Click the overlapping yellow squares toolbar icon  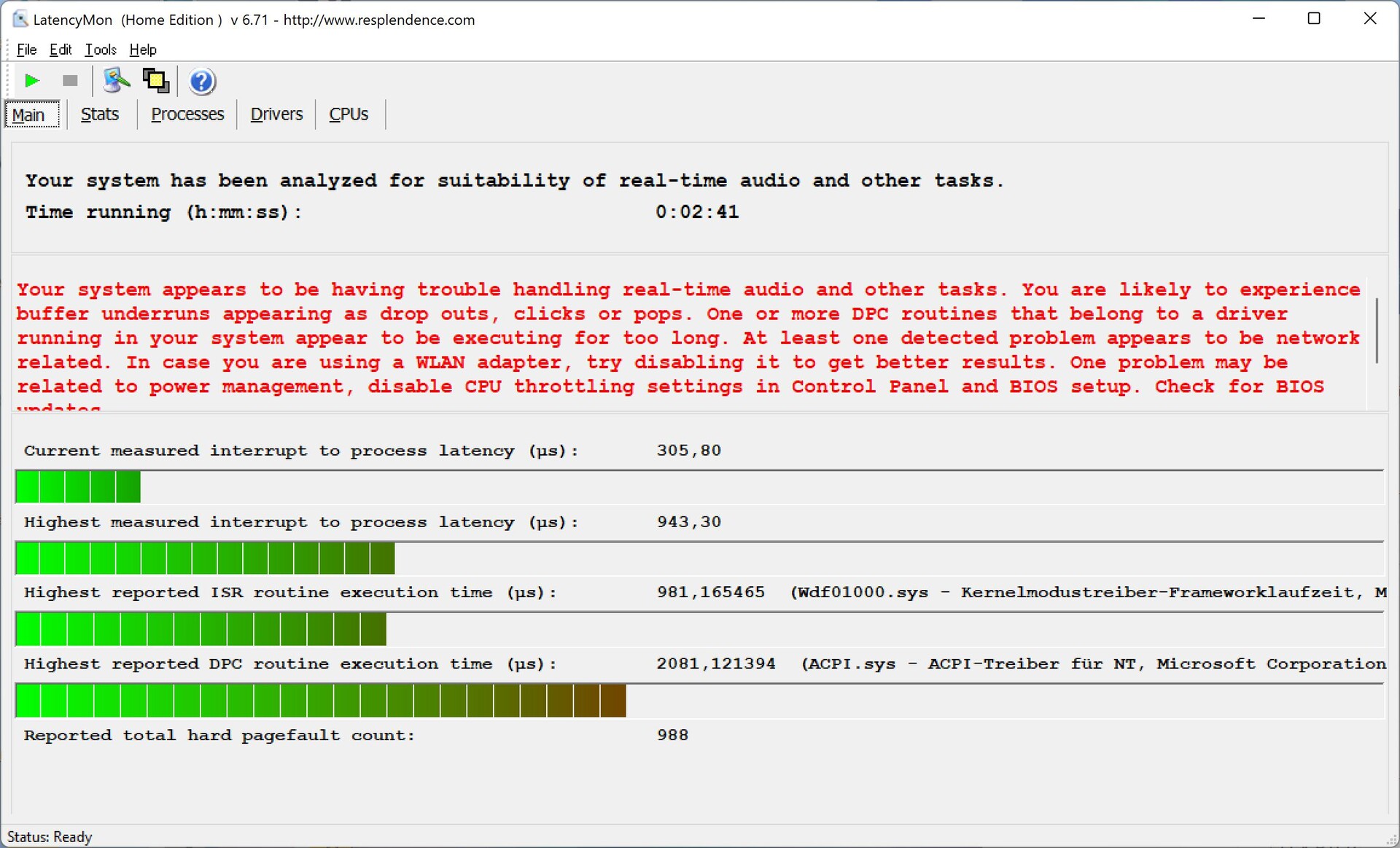[x=155, y=81]
